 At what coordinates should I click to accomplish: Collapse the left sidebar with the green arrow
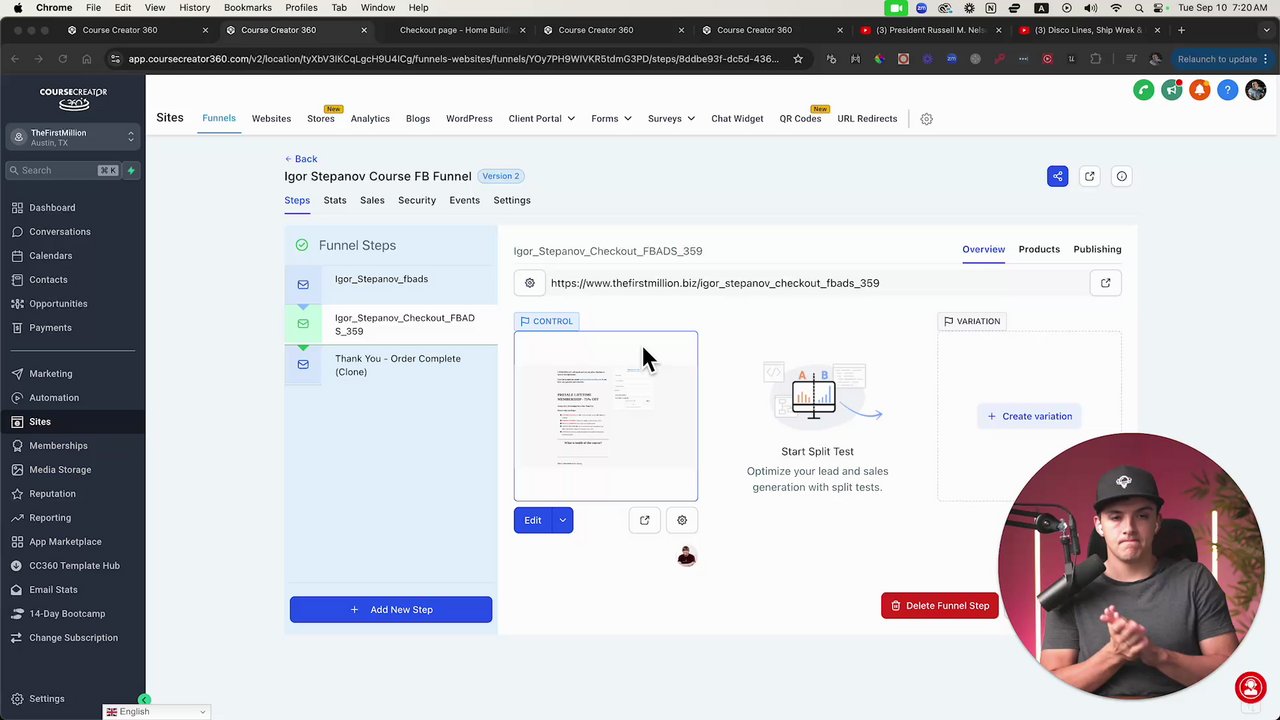(144, 700)
